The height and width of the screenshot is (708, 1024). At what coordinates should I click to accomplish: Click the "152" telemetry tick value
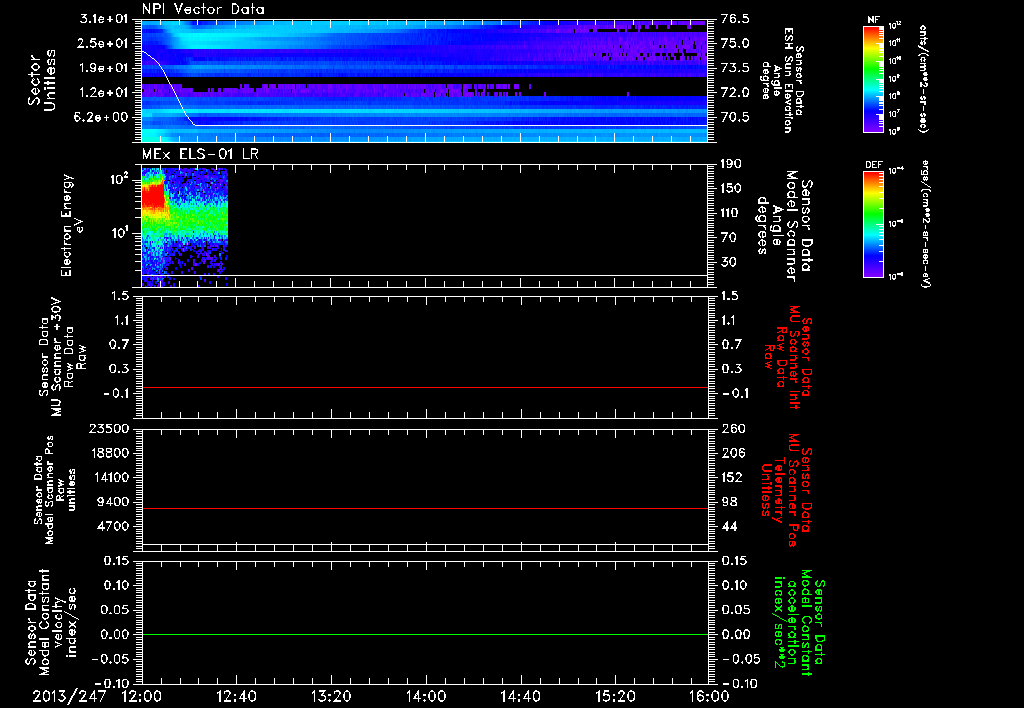(731, 477)
